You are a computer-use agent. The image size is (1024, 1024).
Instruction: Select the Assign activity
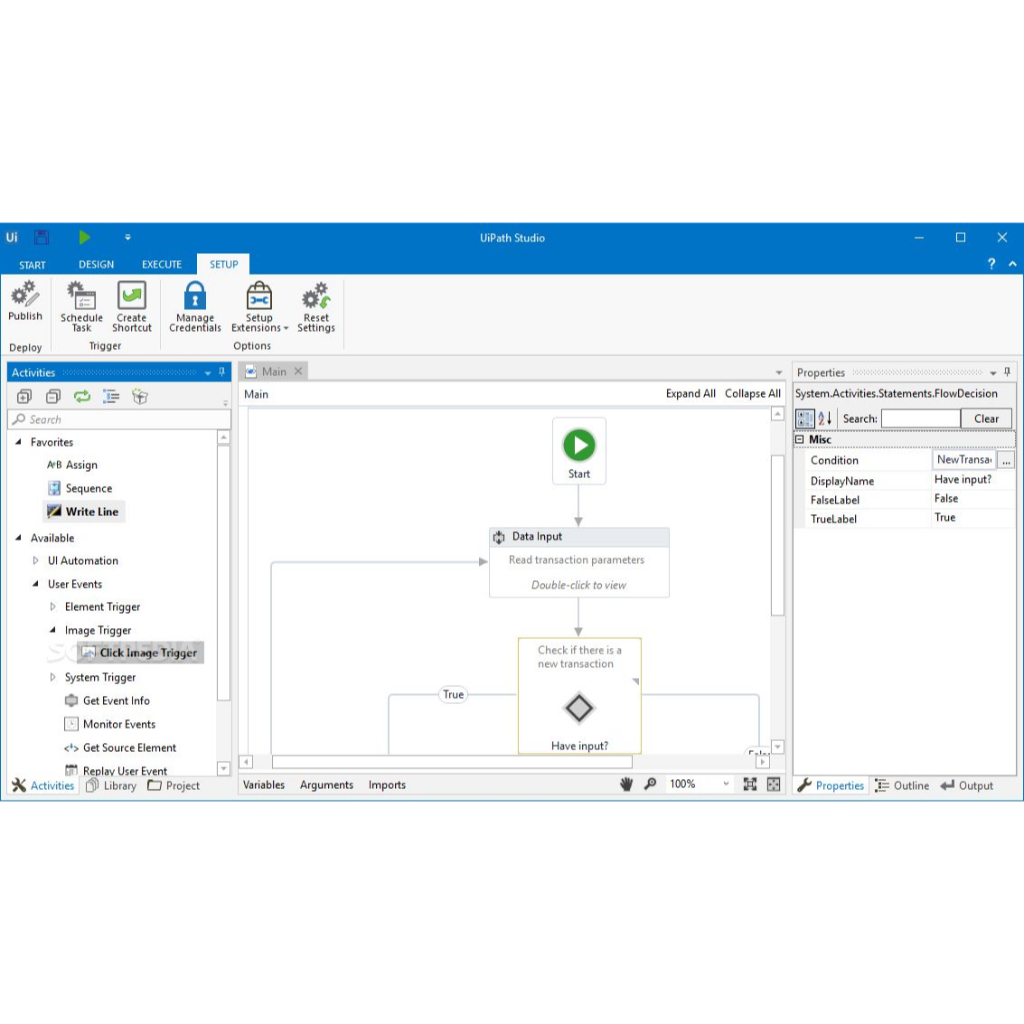[72, 465]
